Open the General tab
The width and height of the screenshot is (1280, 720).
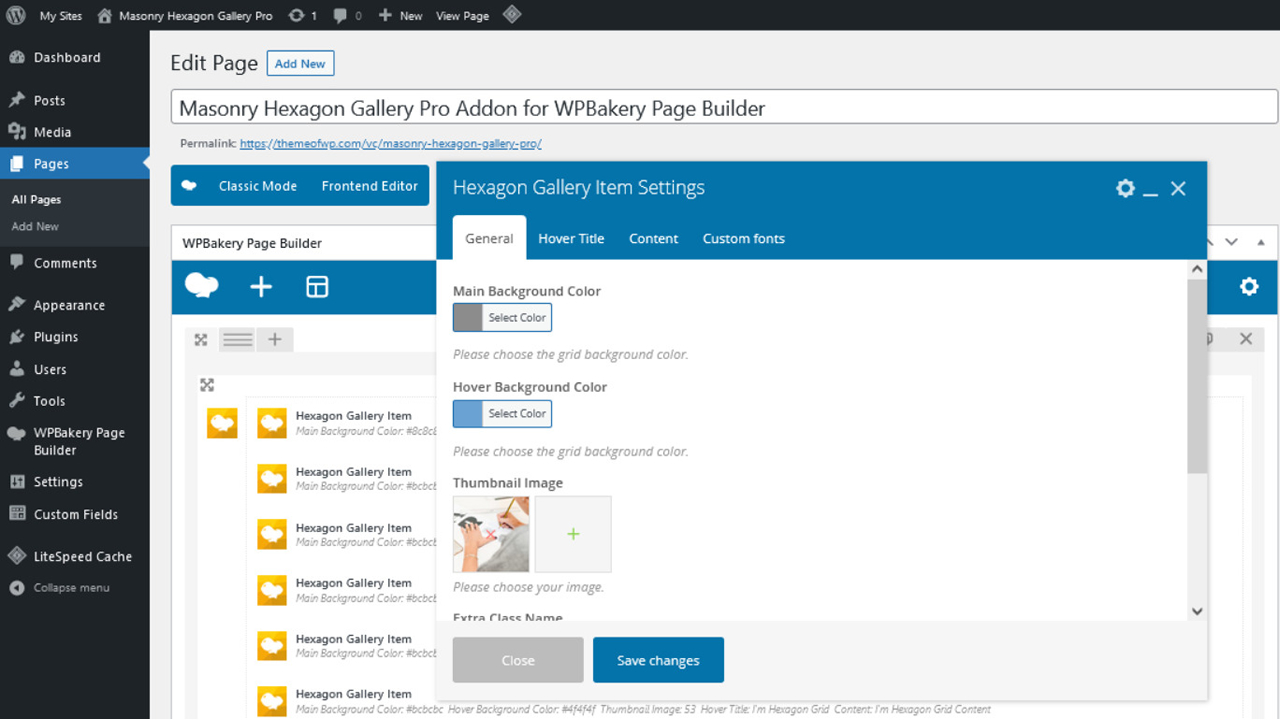[x=489, y=238]
